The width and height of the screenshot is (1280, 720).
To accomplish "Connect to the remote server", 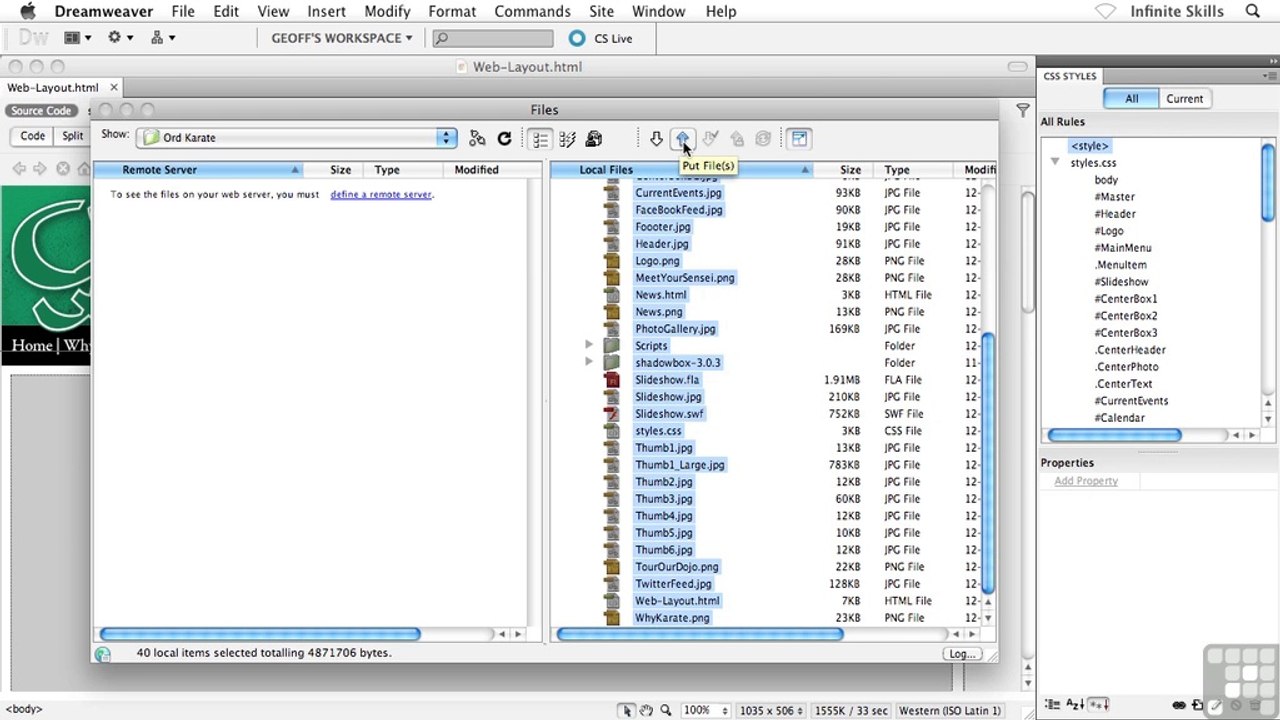I will (x=477, y=139).
